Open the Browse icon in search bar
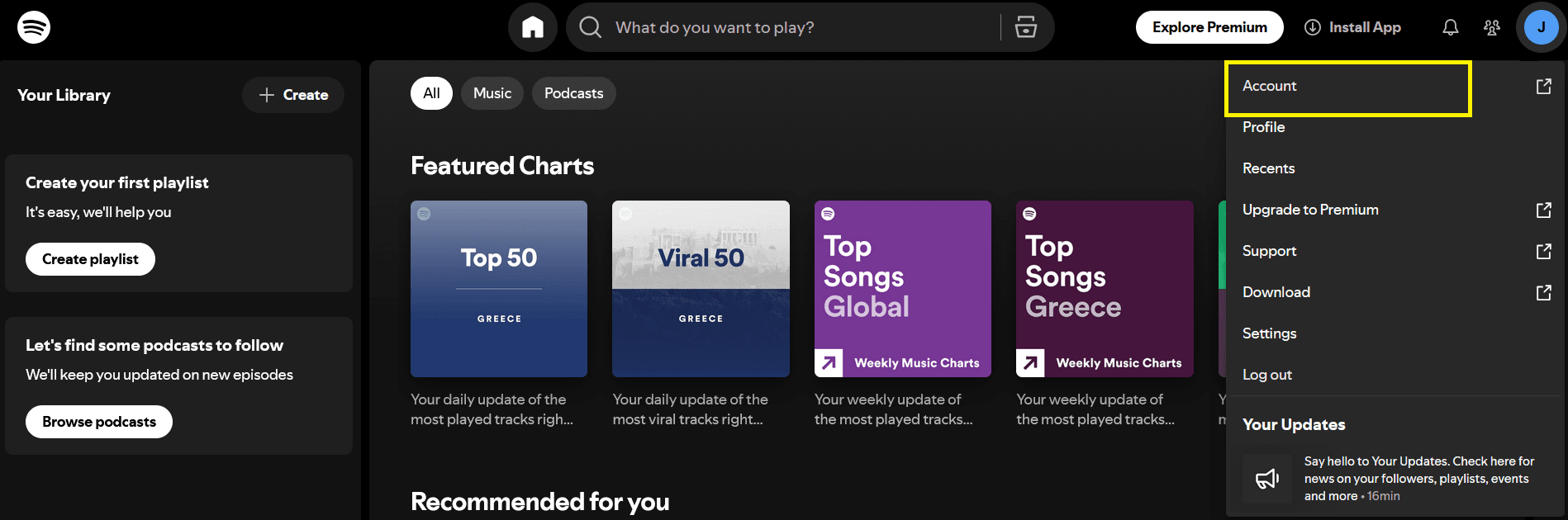This screenshot has width=1568, height=520. click(x=1026, y=27)
